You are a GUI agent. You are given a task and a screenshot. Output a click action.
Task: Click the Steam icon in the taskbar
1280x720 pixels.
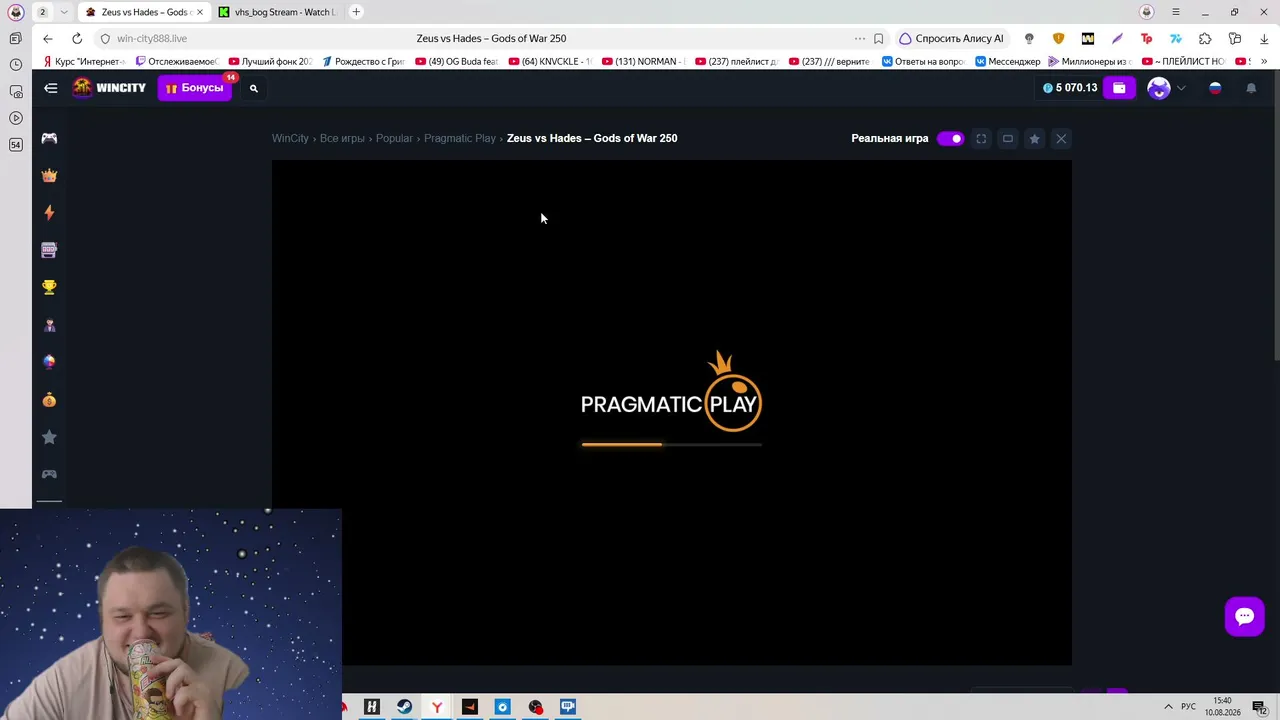(x=404, y=707)
